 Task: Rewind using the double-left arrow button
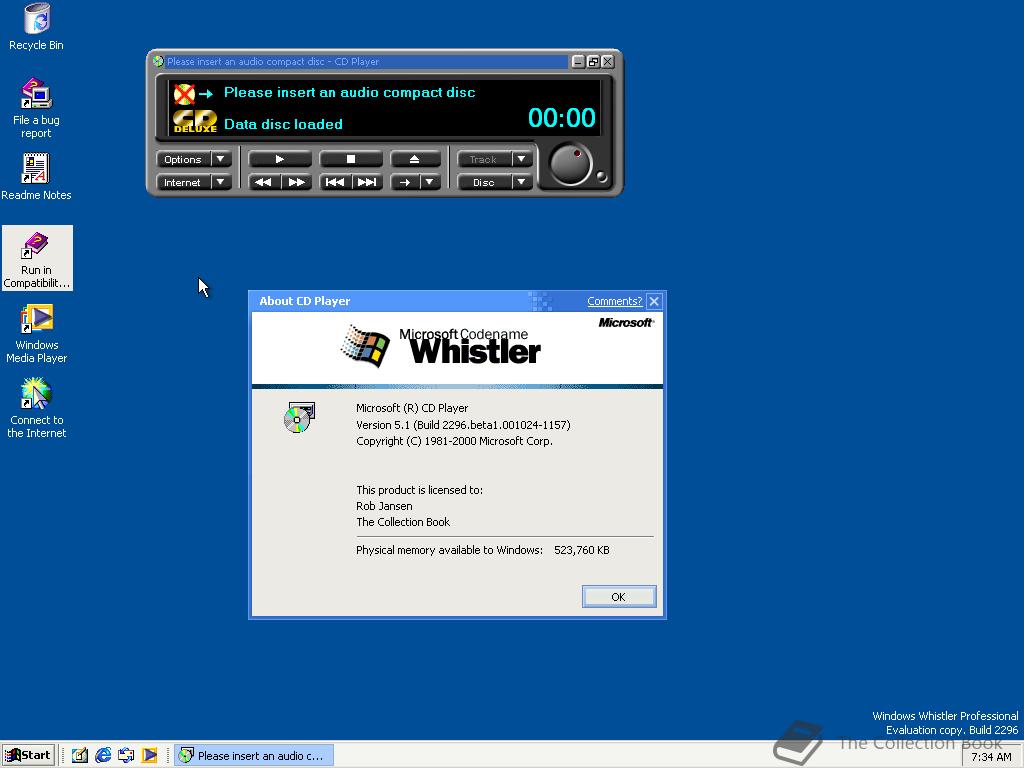click(x=263, y=182)
